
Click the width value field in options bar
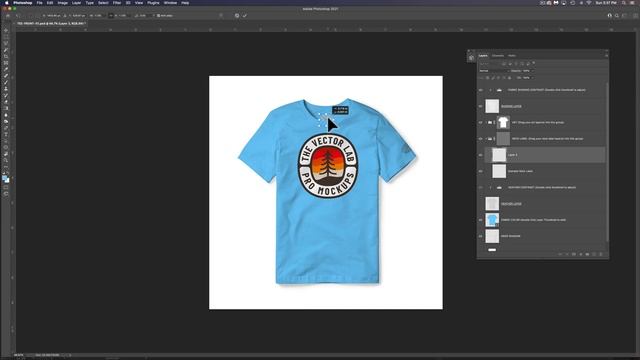click(97, 16)
